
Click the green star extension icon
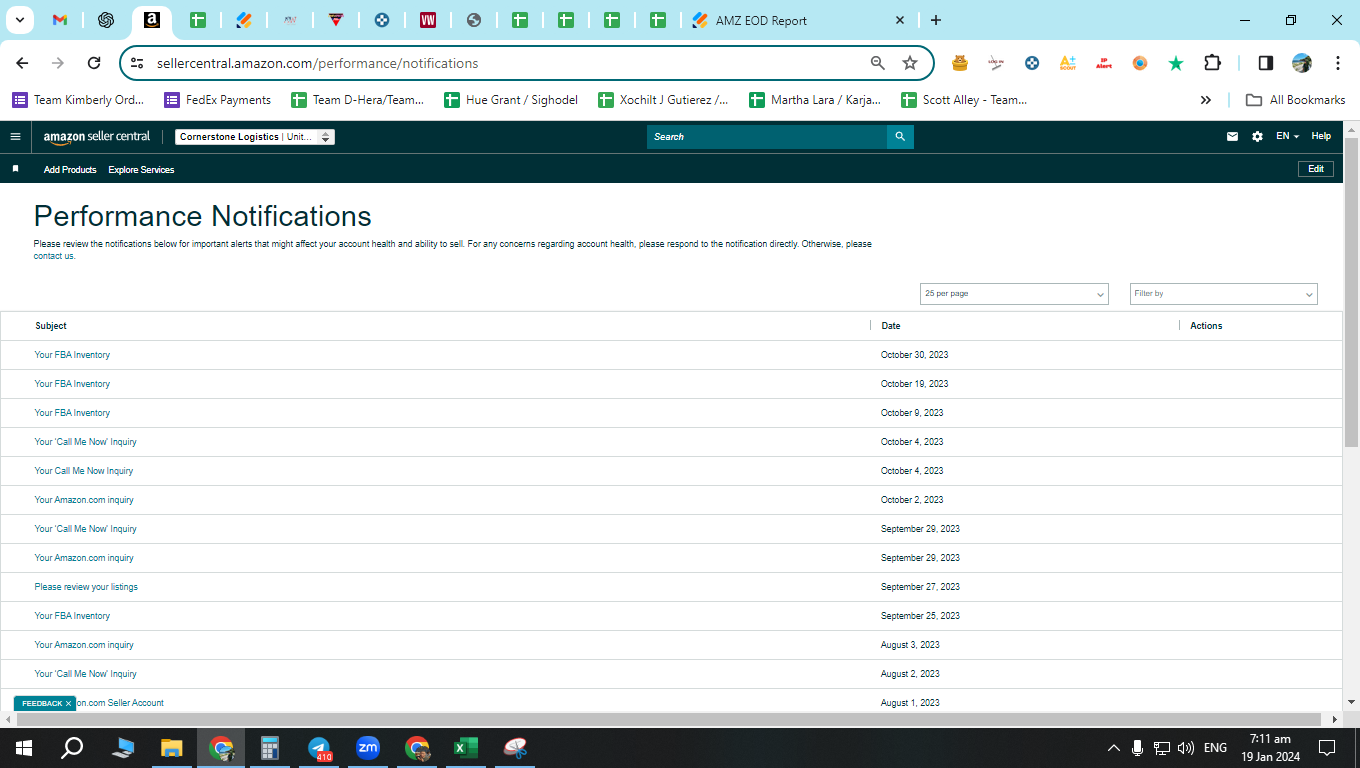tap(1176, 63)
